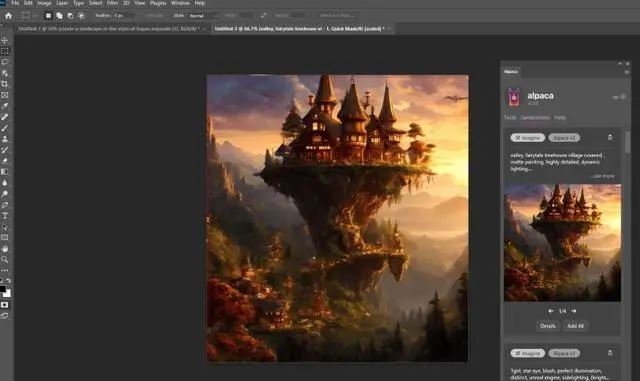Open the File menu
Viewport: 640px width, 381px height.
[x=15, y=3]
